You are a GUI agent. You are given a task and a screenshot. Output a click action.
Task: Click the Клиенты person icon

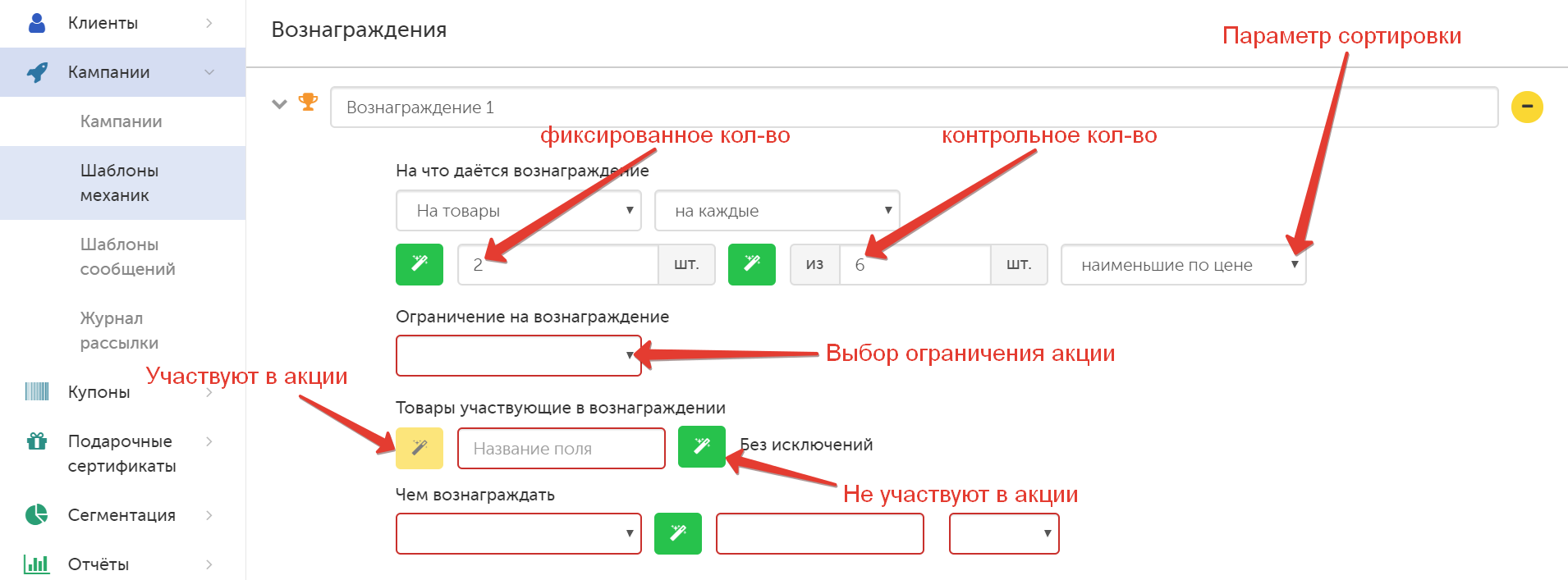click(37, 23)
